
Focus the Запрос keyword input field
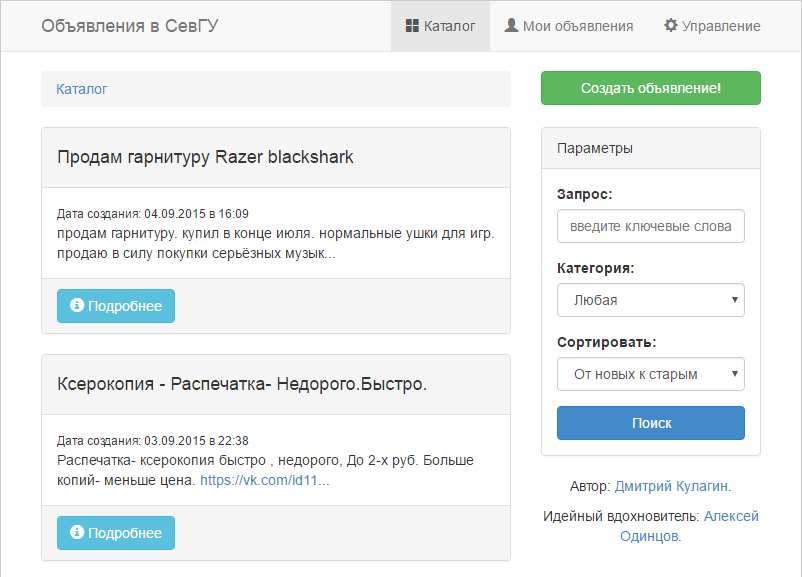[x=650, y=226]
